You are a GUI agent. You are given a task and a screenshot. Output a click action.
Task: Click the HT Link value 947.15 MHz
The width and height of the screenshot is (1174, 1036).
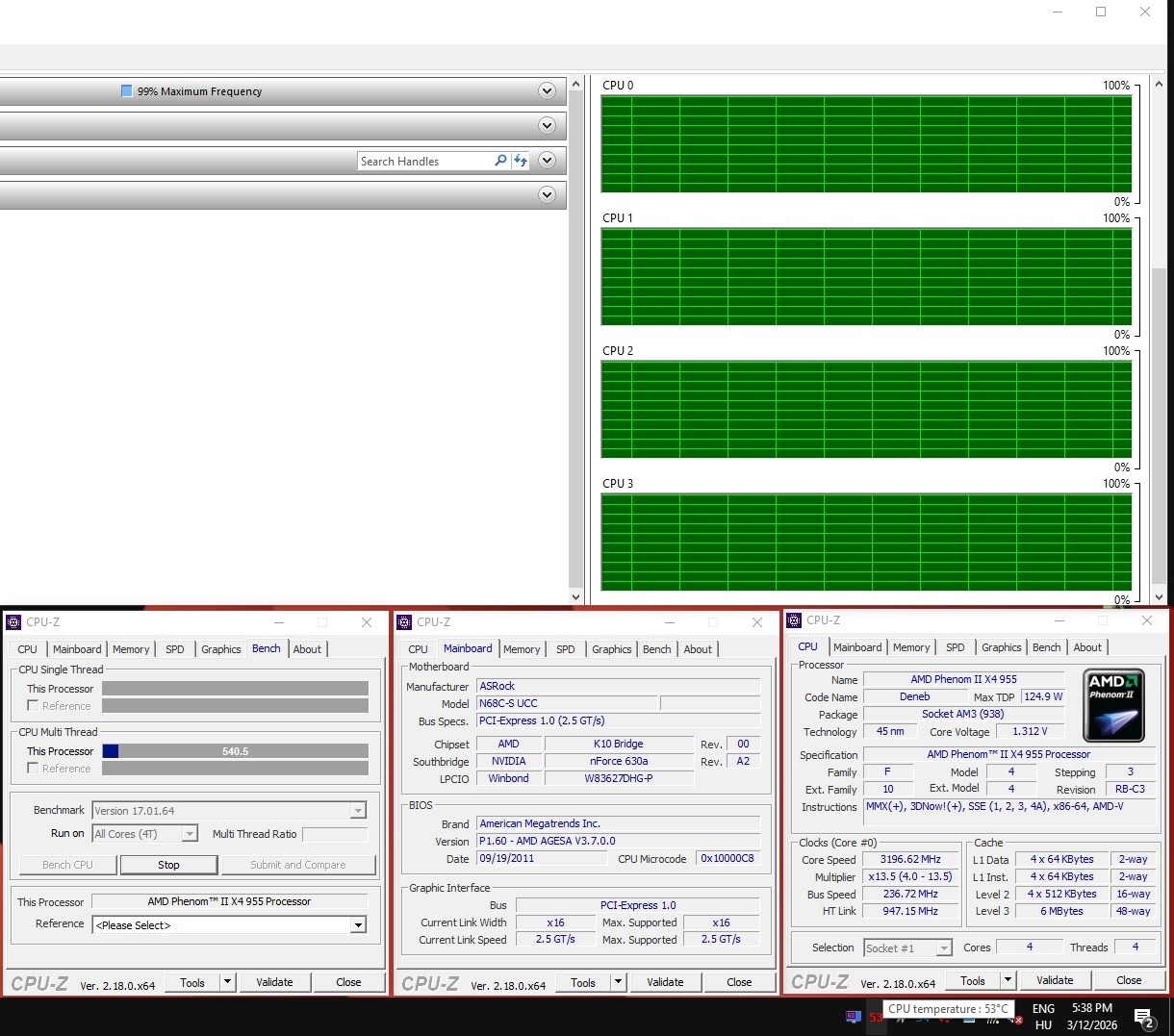coord(910,911)
